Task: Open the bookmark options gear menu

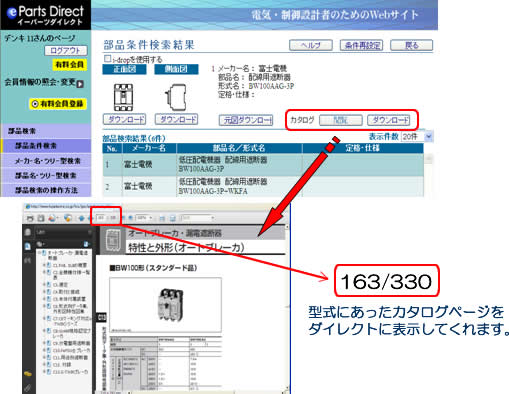Action: point(41,244)
